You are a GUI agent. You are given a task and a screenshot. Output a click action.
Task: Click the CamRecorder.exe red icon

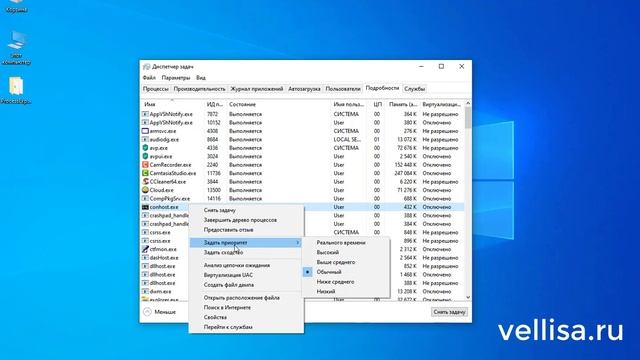pyautogui.click(x=145, y=164)
